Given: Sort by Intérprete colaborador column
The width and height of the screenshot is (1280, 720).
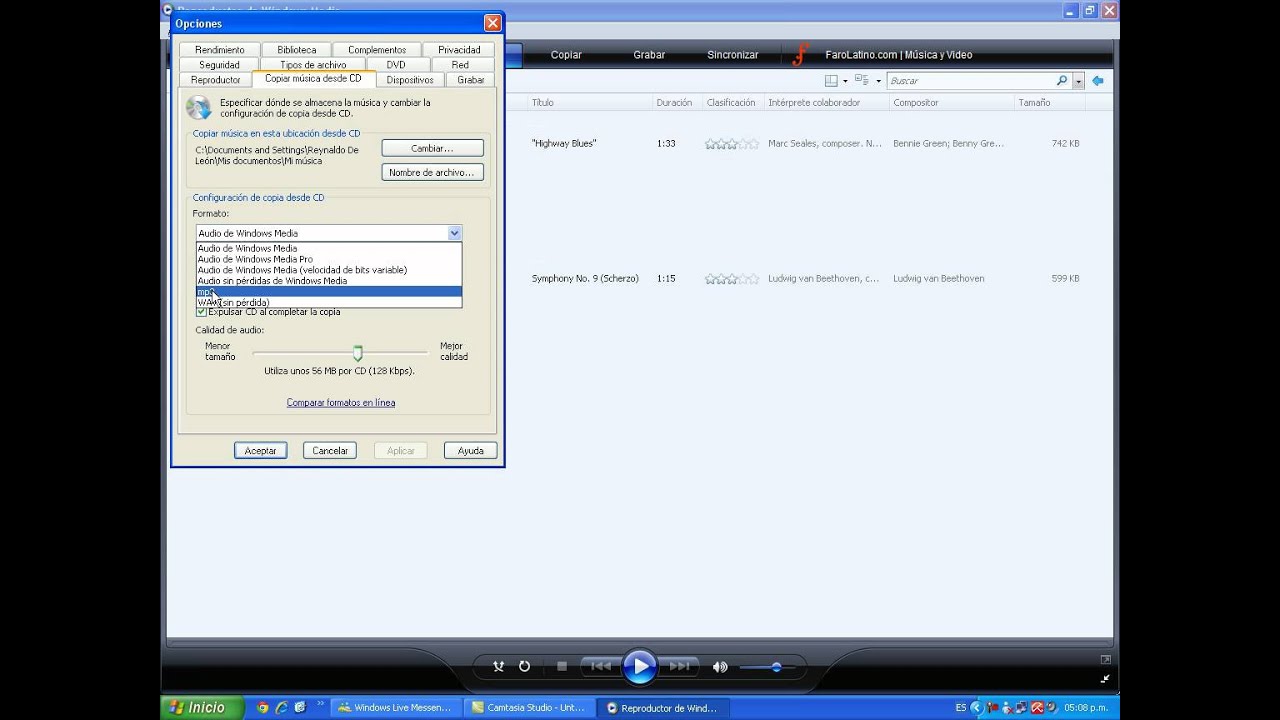Looking at the screenshot, I should click(x=814, y=103).
